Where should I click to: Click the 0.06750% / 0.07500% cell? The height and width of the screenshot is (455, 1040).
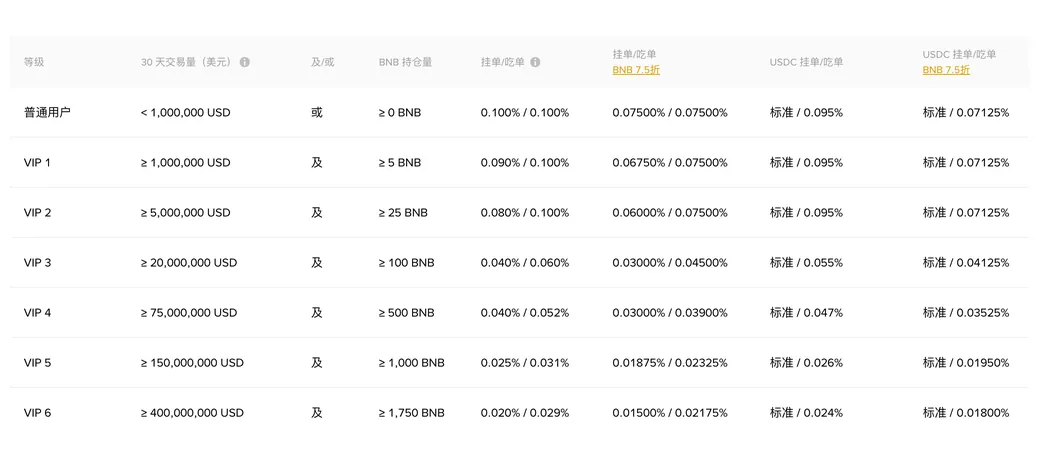(x=670, y=162)
